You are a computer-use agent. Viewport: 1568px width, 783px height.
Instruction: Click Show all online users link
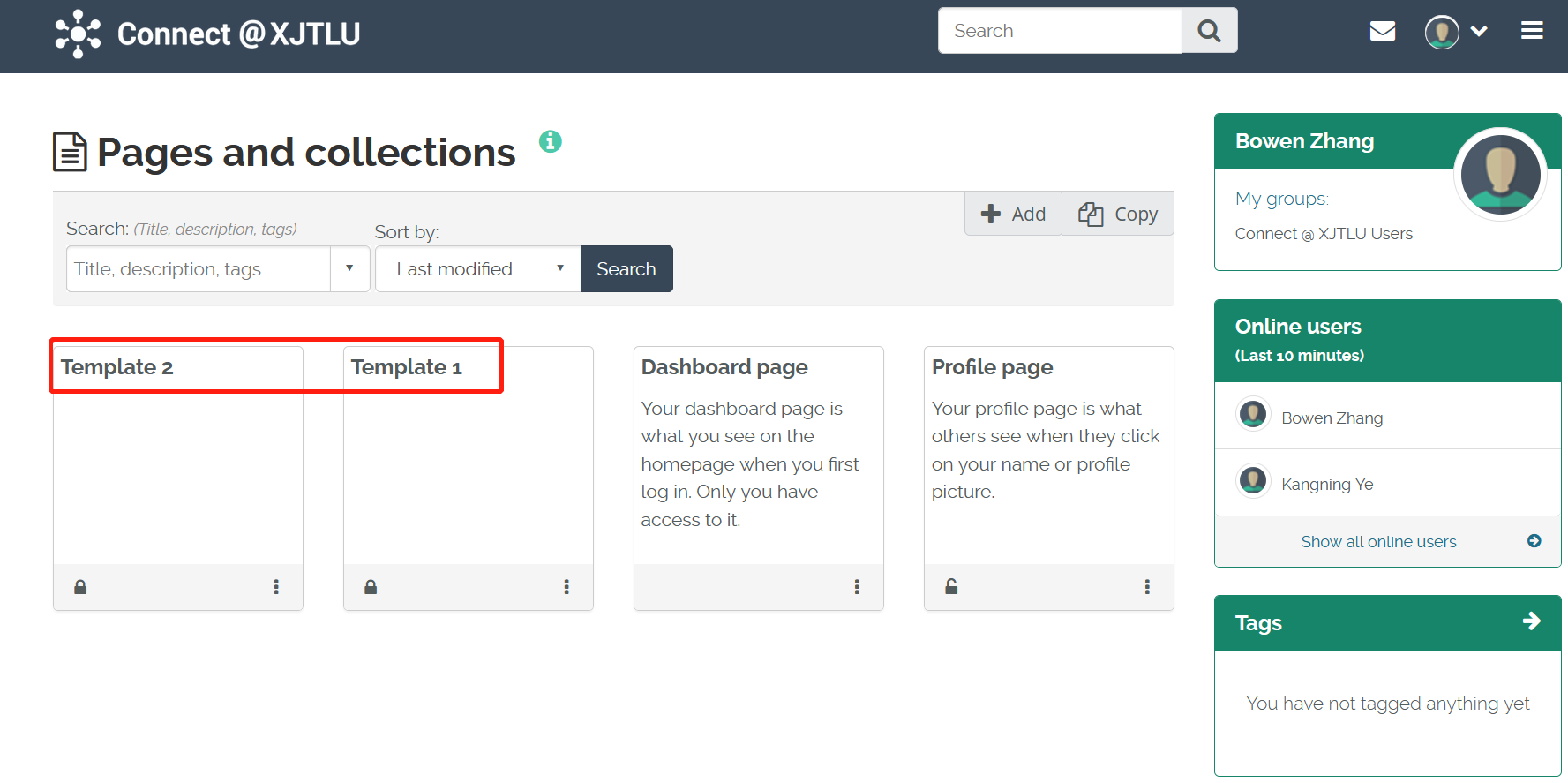point(1378,542)
